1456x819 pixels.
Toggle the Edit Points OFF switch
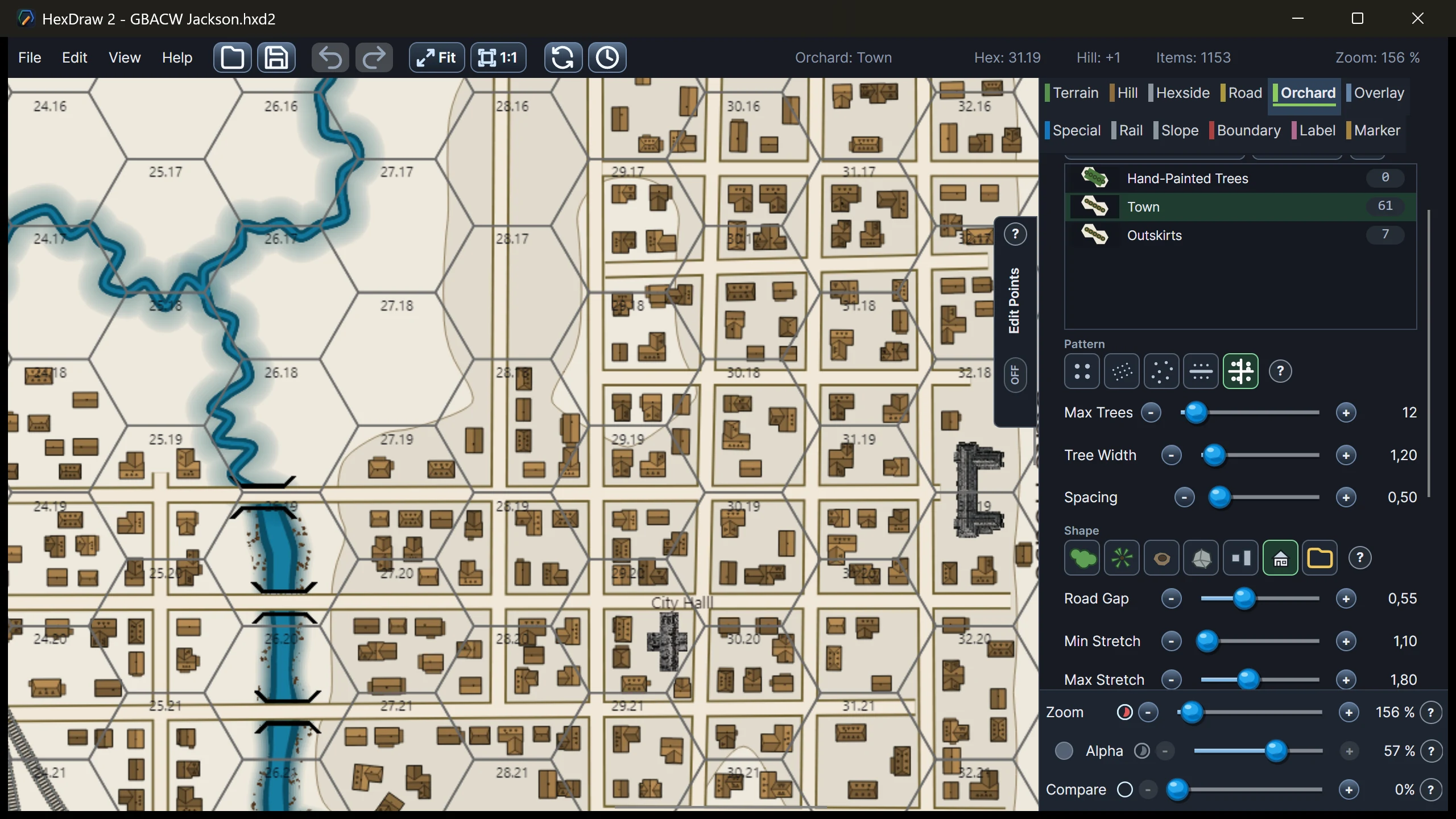click(1015, 375)
